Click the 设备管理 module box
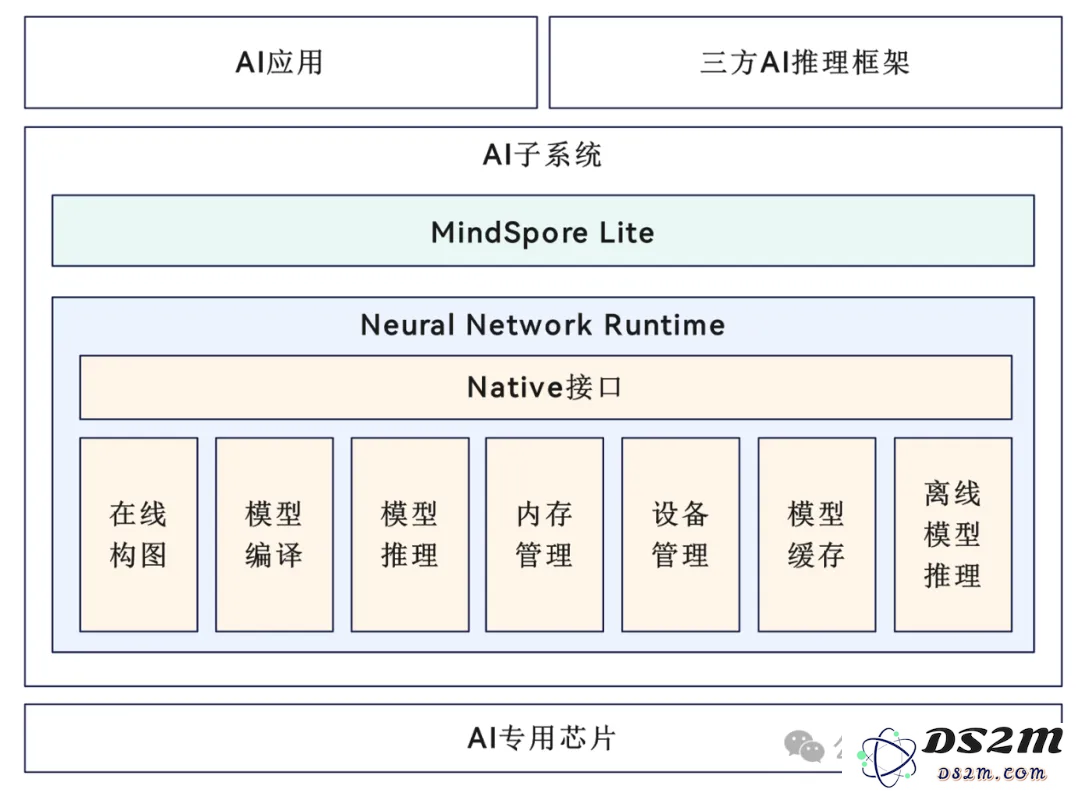 pyautogui.click(x=681, y=535)
